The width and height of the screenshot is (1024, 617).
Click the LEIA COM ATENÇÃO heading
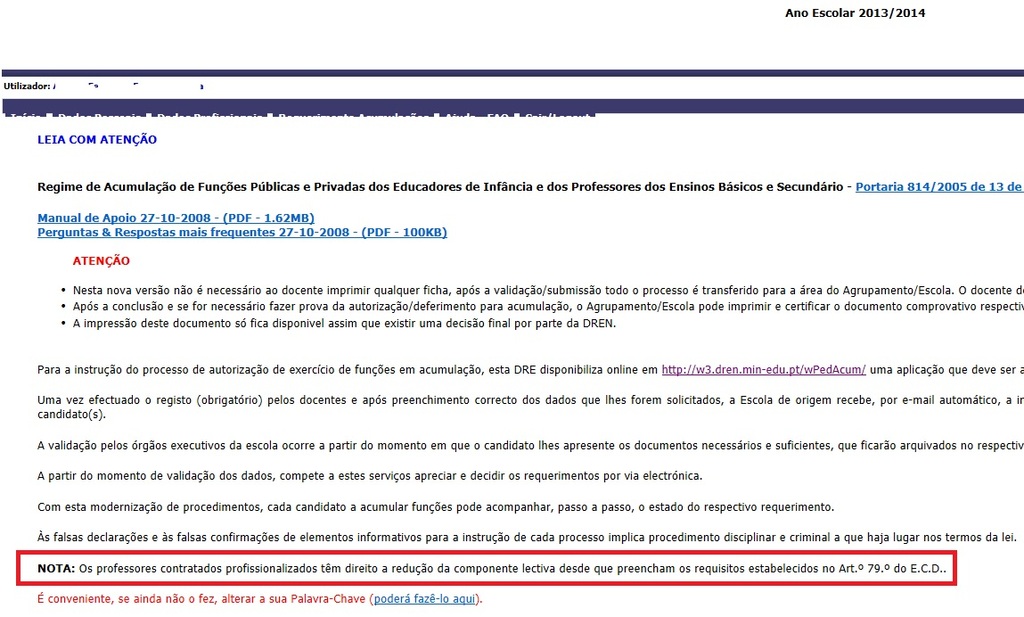(97, 140)
